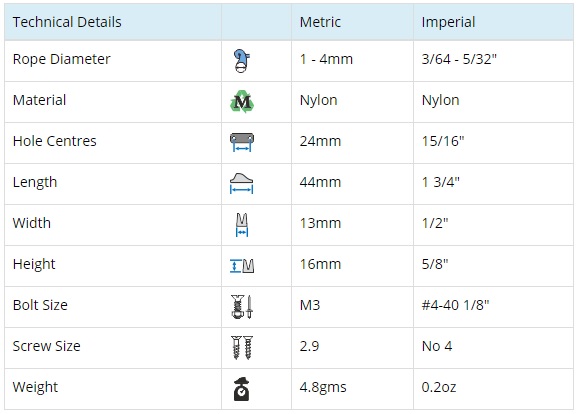
Task: Select the 44mm length value
Action: click(320, 182)
